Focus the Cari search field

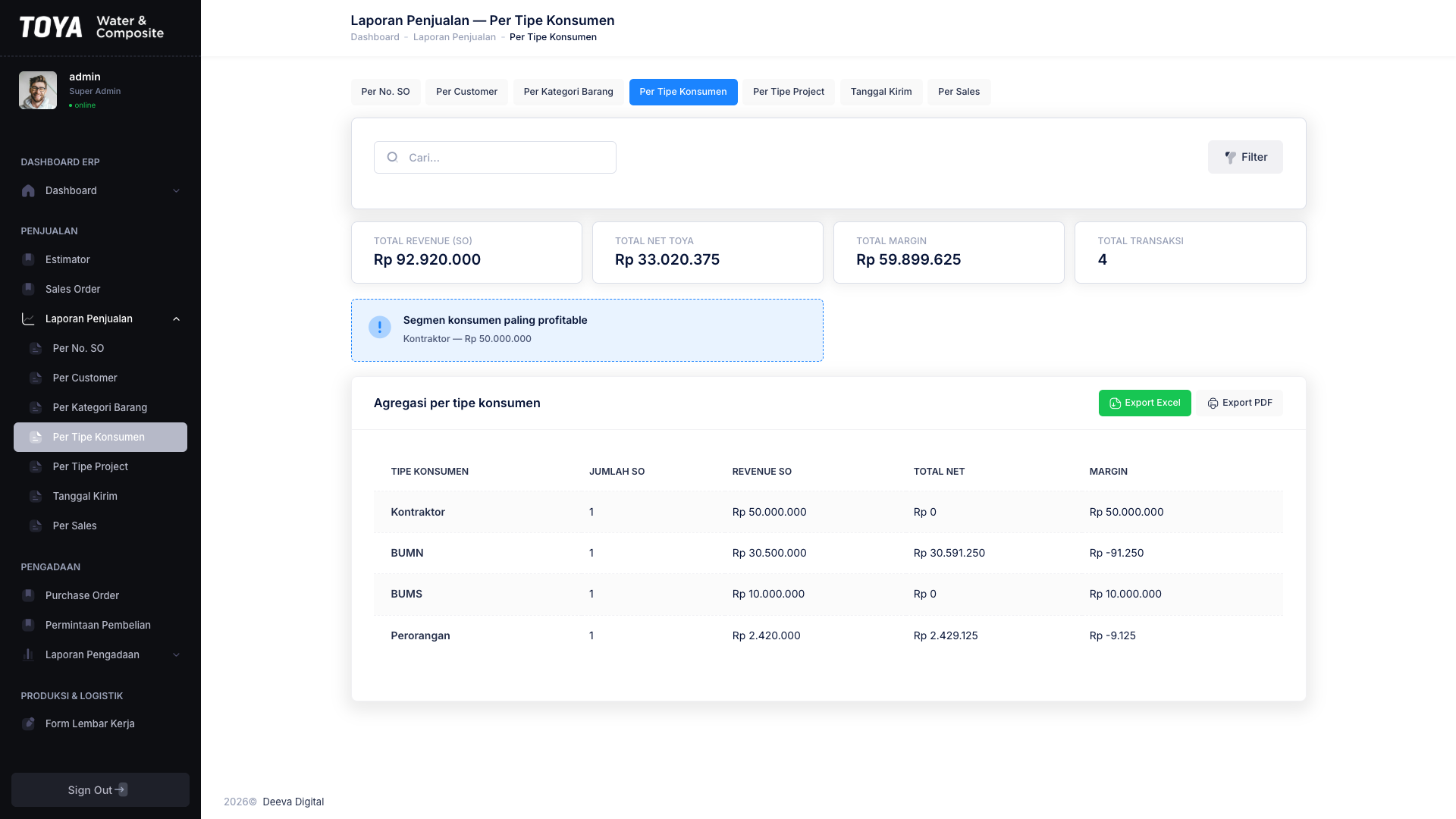pos(494,157)
